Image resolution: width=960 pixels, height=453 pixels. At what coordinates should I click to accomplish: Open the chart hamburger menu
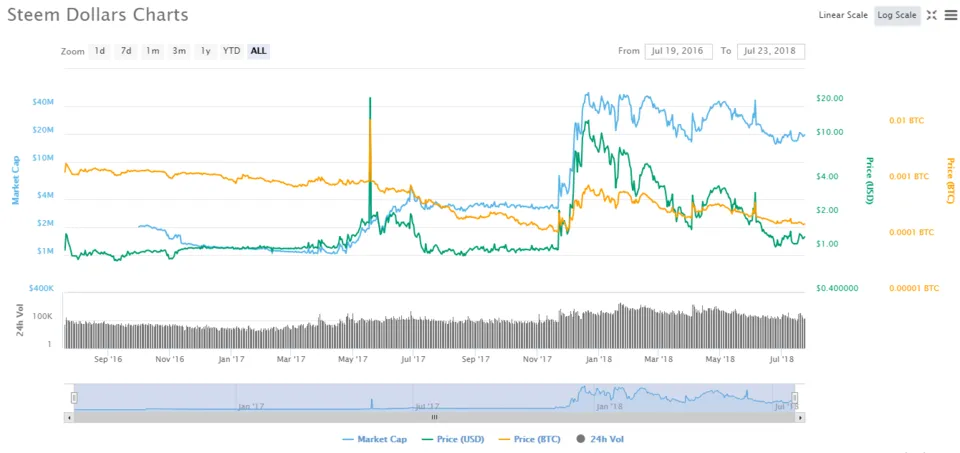pyautogui.click(x=950, y=15)
